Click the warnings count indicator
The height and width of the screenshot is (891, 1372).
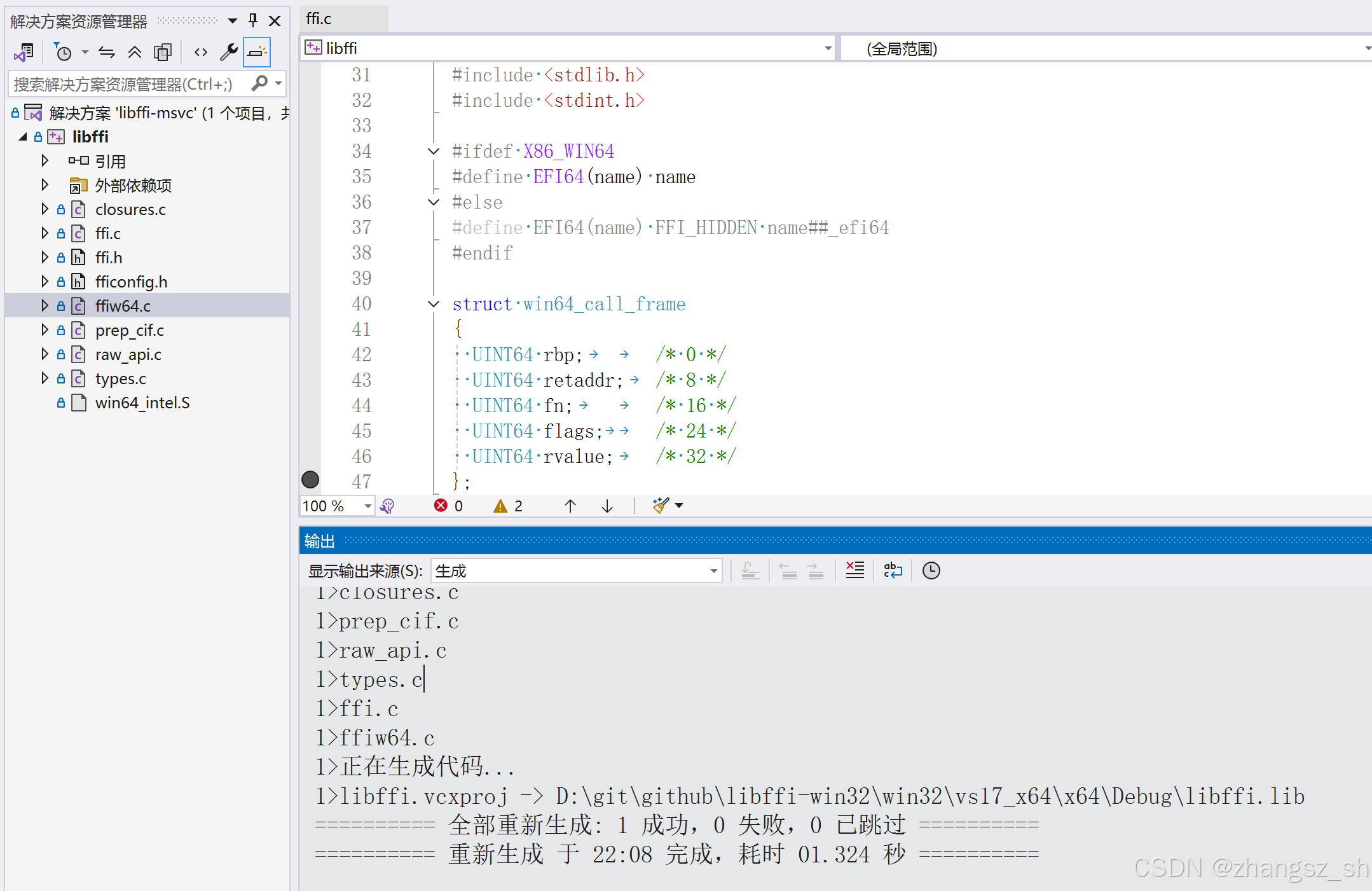pos(508,506)
